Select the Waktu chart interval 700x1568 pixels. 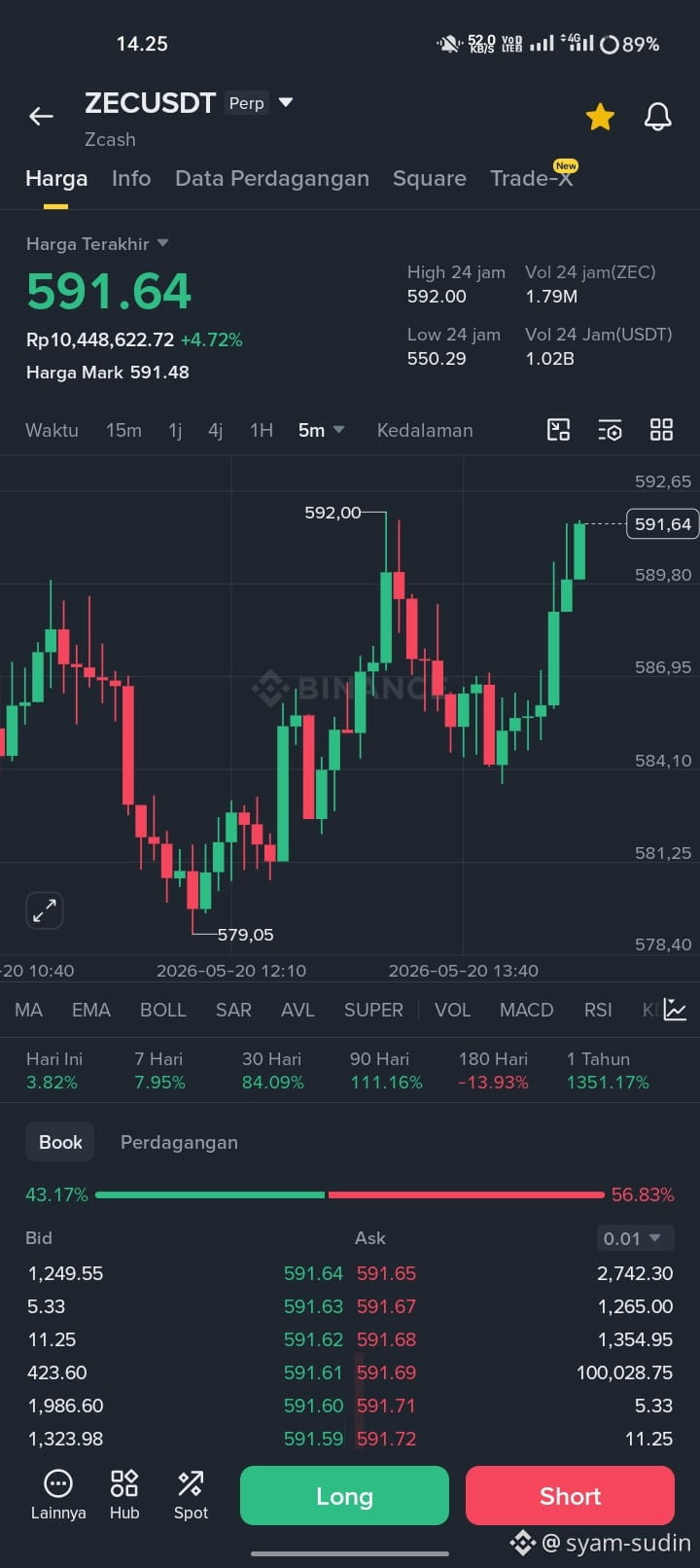[x=52, y=430]
